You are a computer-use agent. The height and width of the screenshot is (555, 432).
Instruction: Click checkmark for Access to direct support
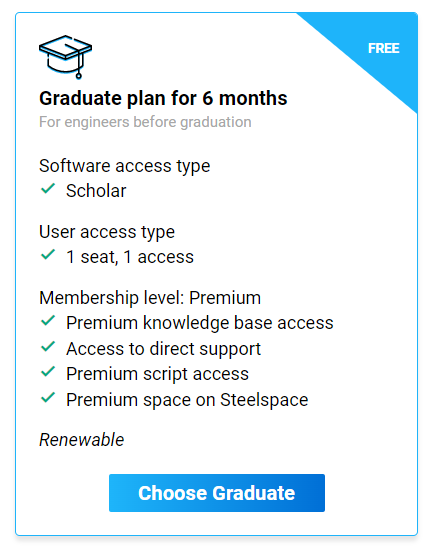pyautogui.click(x=48, y=347)
